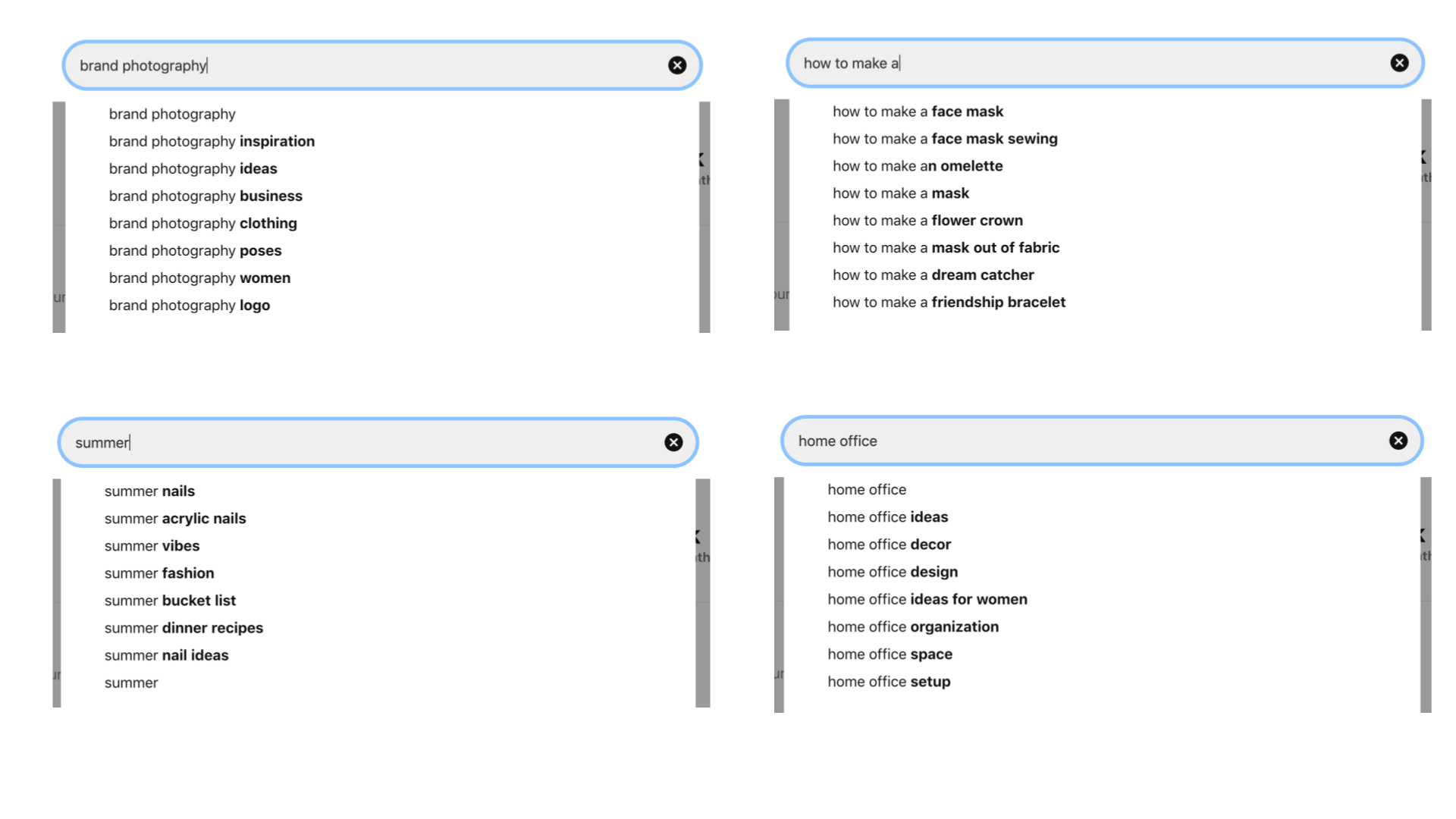Choose "brand photography poses" suggestion
Viewport: 1456px width, 819px height.
click(195, 250)
